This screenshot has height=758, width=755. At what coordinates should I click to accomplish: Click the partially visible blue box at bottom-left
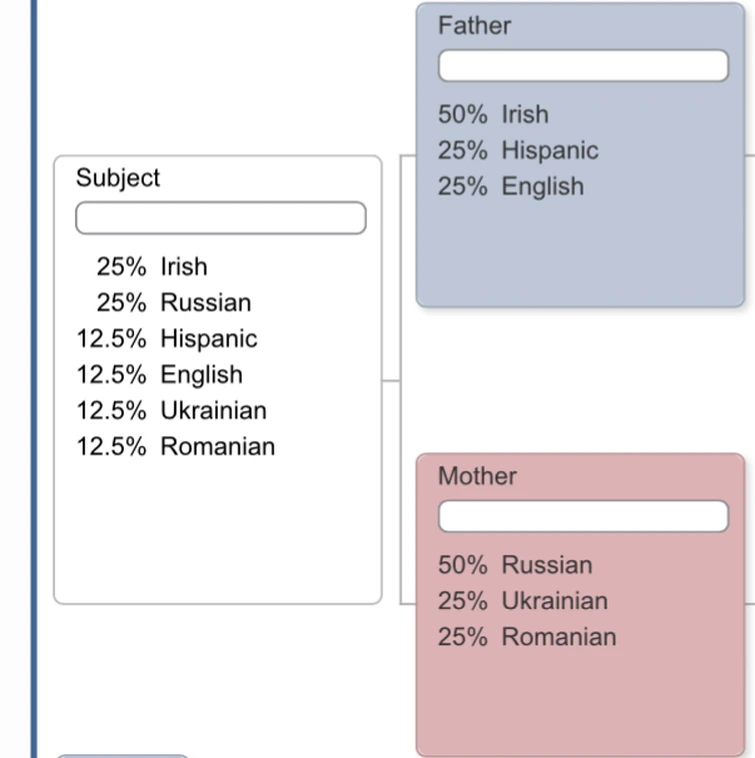[122, 755]
